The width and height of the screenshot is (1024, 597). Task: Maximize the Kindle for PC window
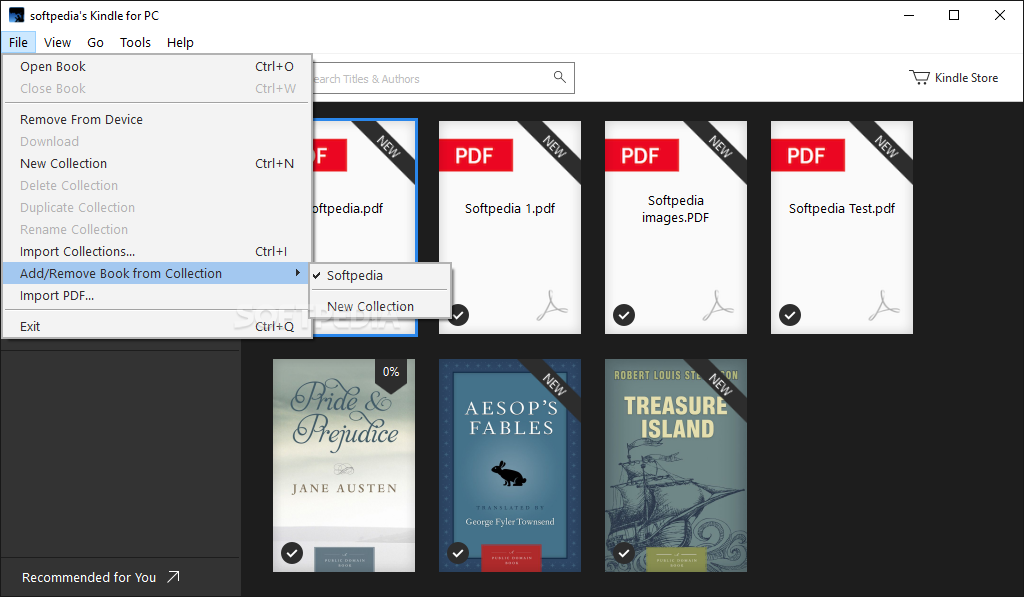tap(954, 15)
